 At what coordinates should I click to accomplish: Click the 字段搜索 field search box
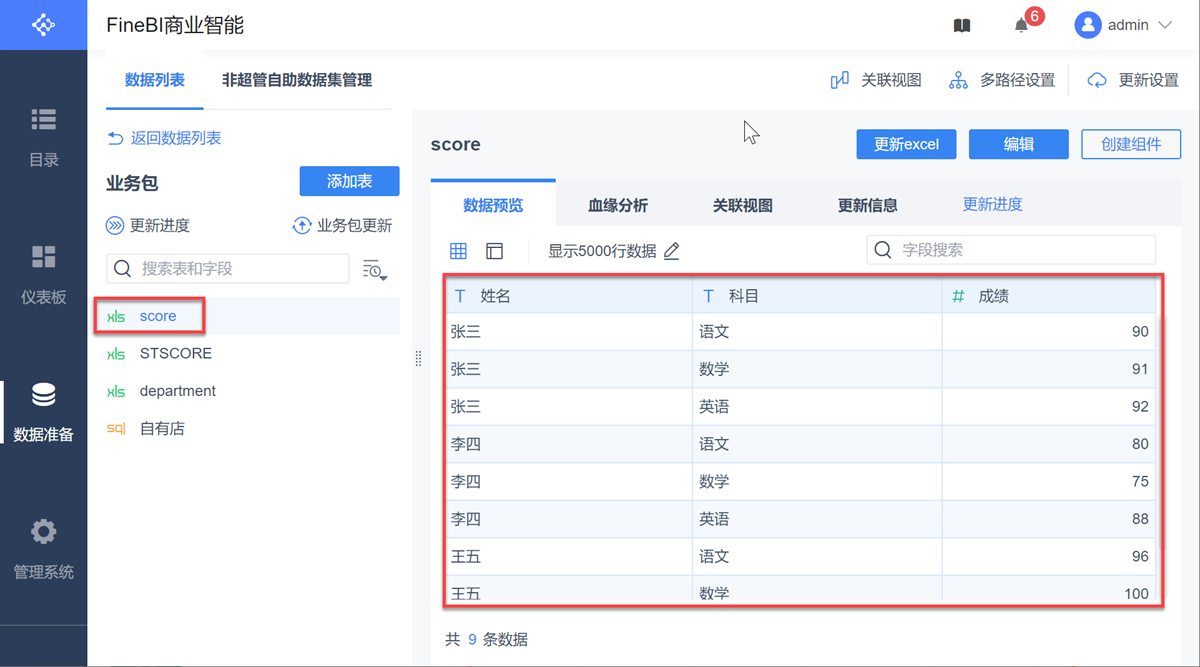(1010, 250)
